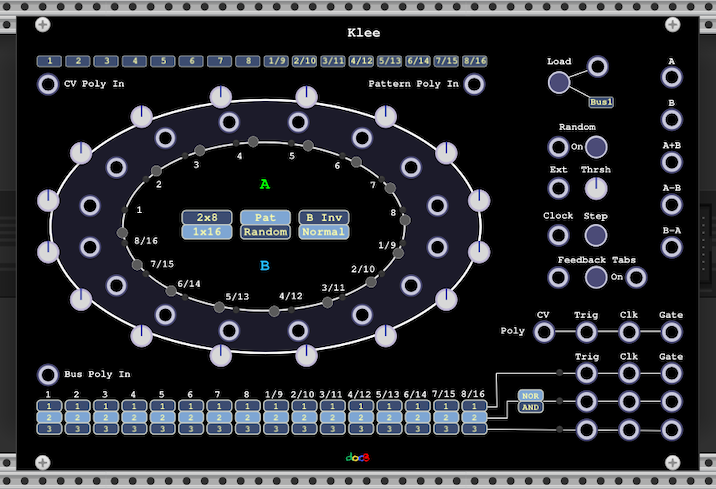The image size is (716, 489).
Task: Select the AND logic option
Action: [x=531, y=407]
